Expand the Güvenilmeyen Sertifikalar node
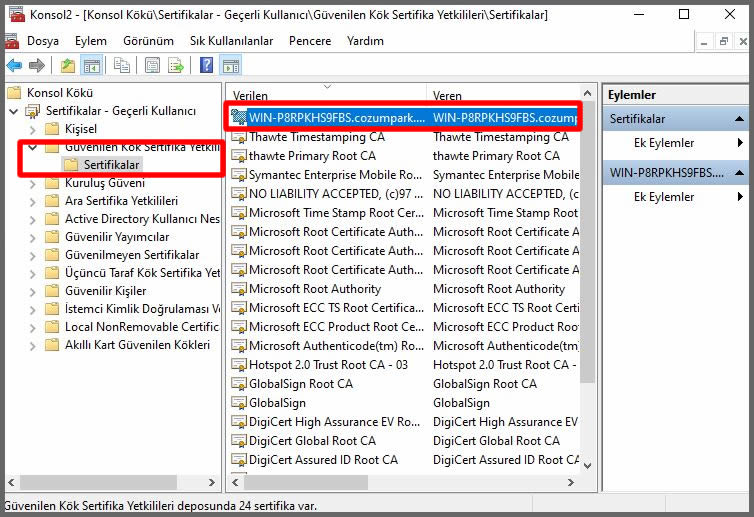Screen dimensions: 754x517 click(x=32, y=255)
